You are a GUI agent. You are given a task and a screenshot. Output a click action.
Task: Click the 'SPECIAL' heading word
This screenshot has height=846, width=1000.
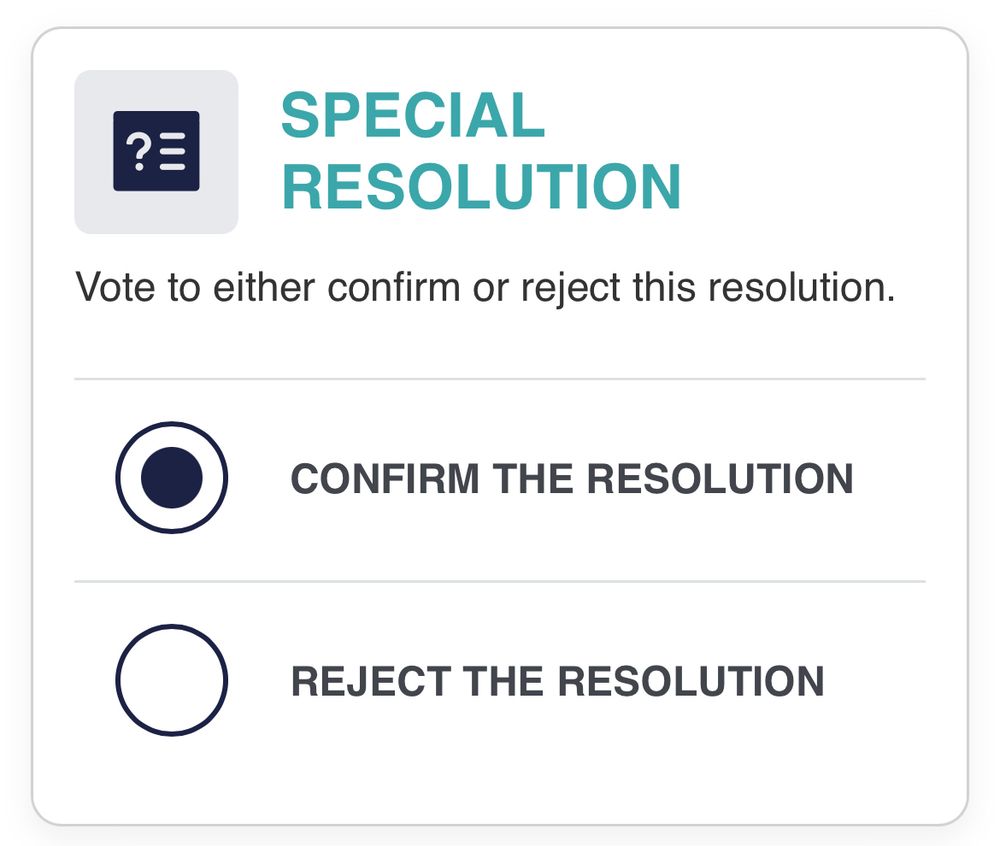(x=413, y=115)
